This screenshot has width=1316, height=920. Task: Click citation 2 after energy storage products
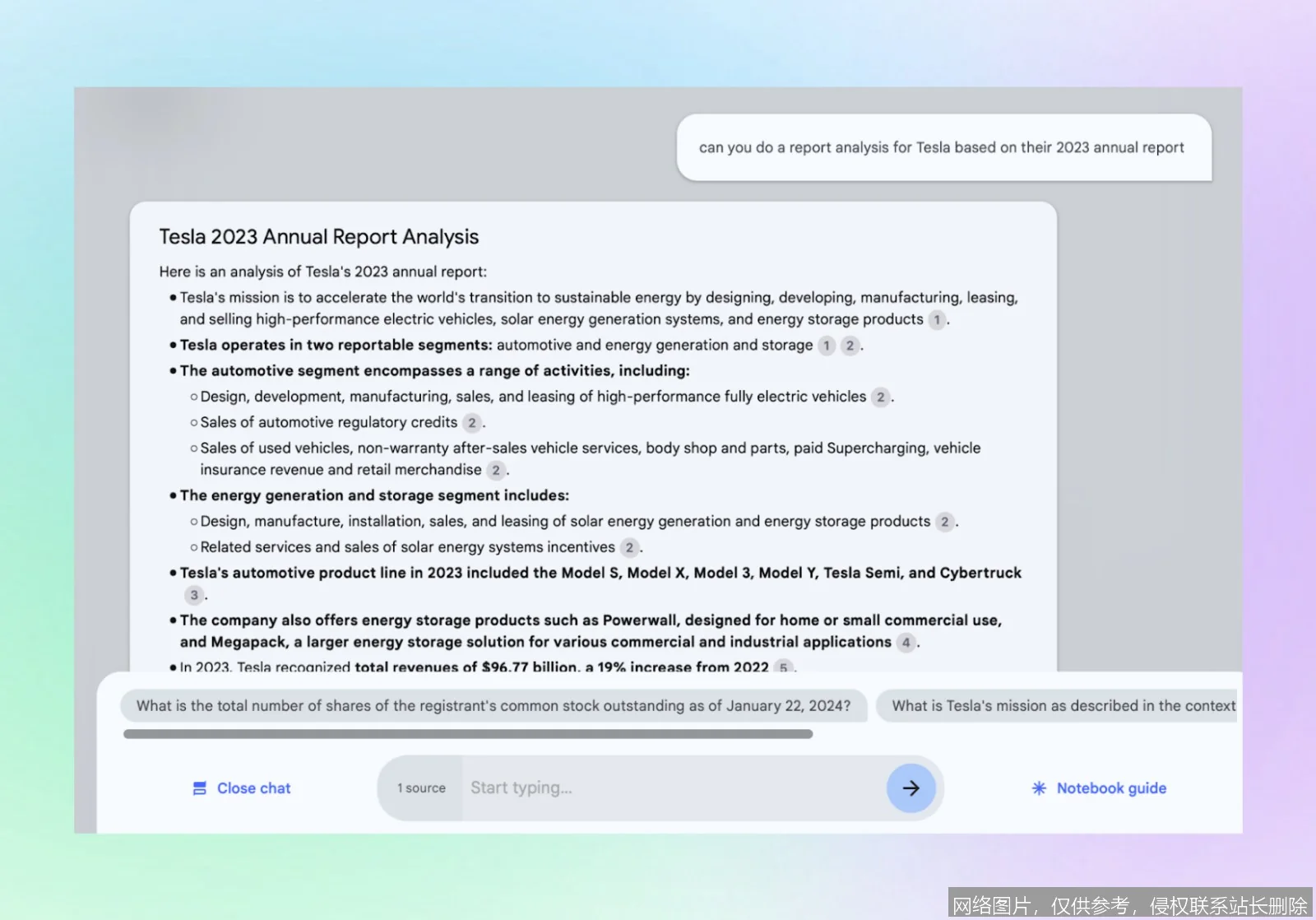tap(944, 521)
